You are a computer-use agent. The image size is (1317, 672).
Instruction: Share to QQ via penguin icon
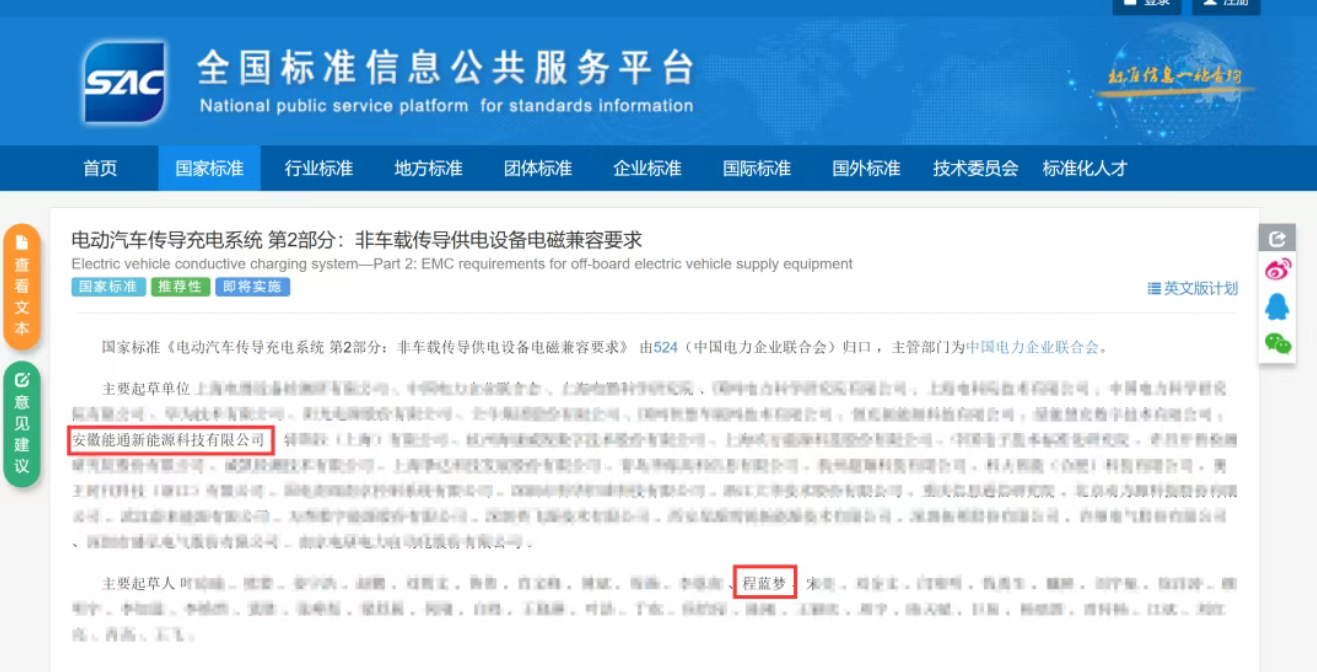point(1277,307)
